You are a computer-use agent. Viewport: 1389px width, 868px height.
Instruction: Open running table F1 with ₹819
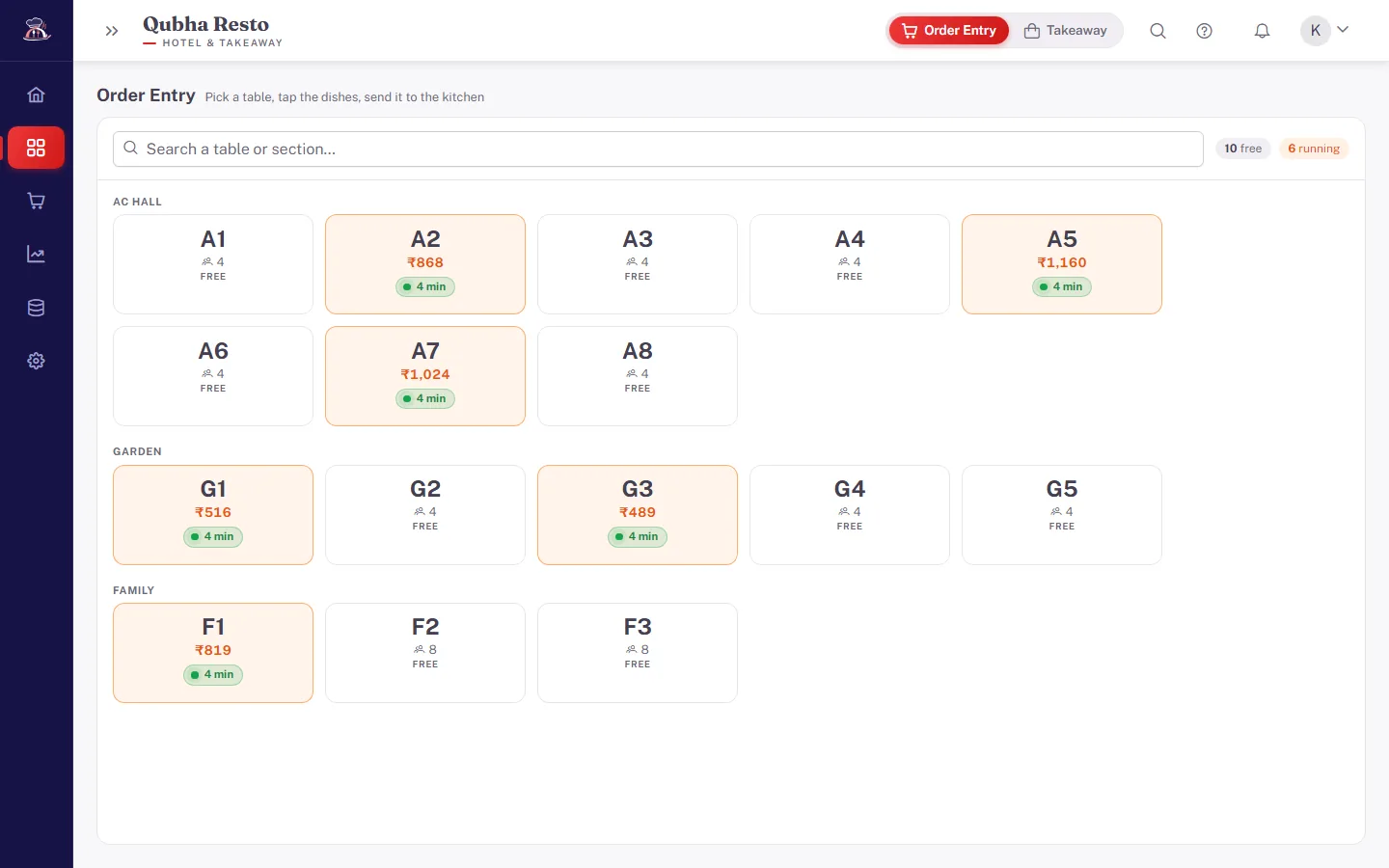click(x=213, y=653)
